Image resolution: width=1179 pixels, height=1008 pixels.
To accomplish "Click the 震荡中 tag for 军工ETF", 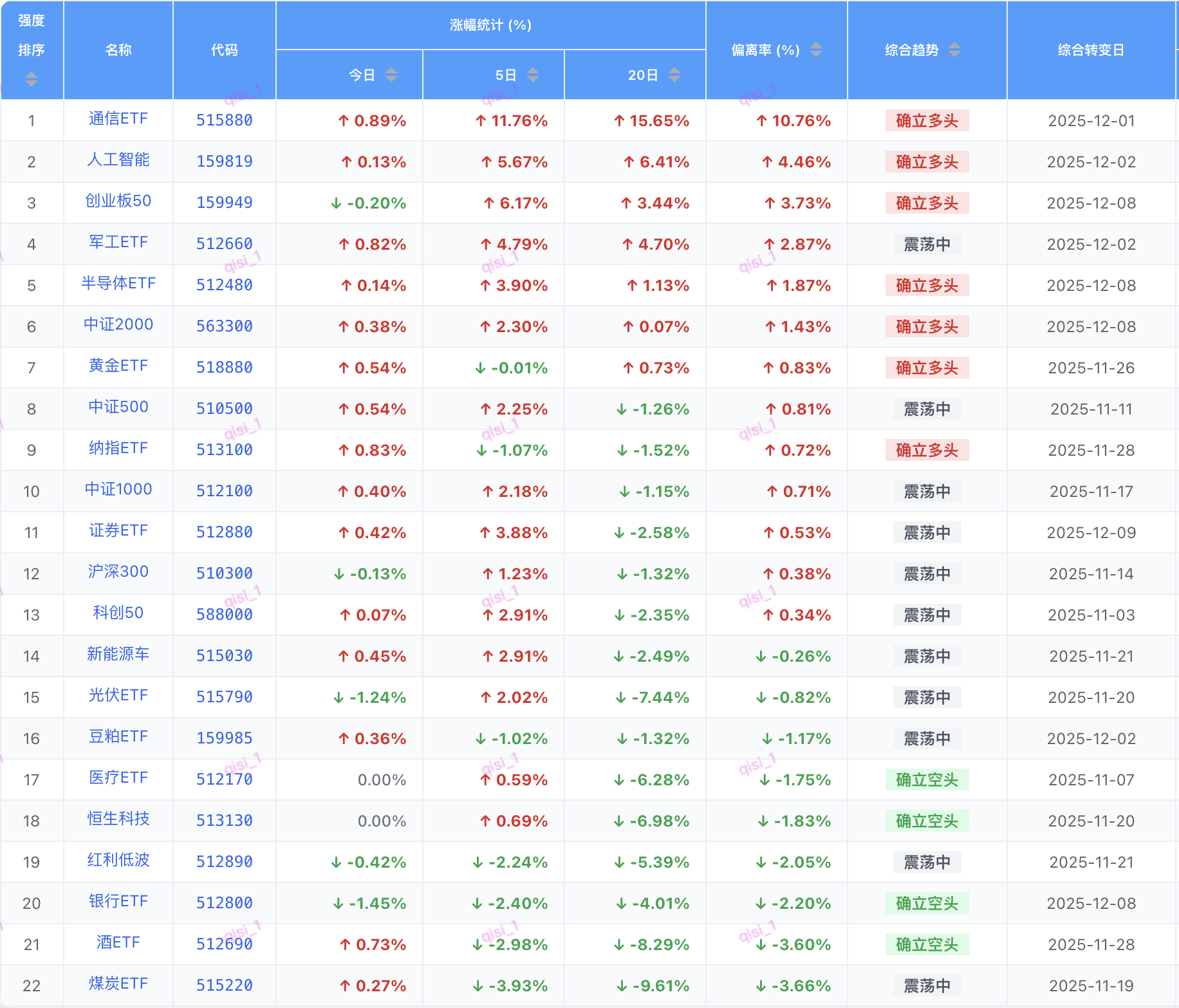I will tap(927, 244).
